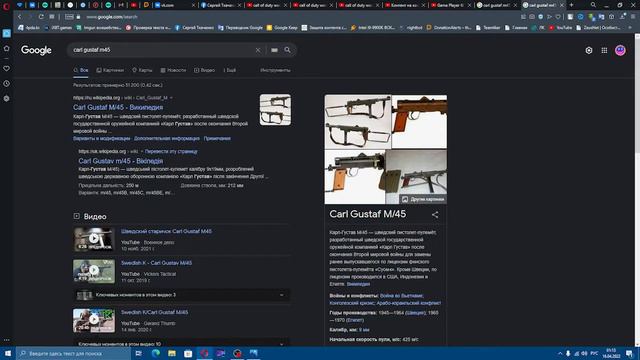
Task: Open the Windows notification center icon
Action: coord(629,353)
